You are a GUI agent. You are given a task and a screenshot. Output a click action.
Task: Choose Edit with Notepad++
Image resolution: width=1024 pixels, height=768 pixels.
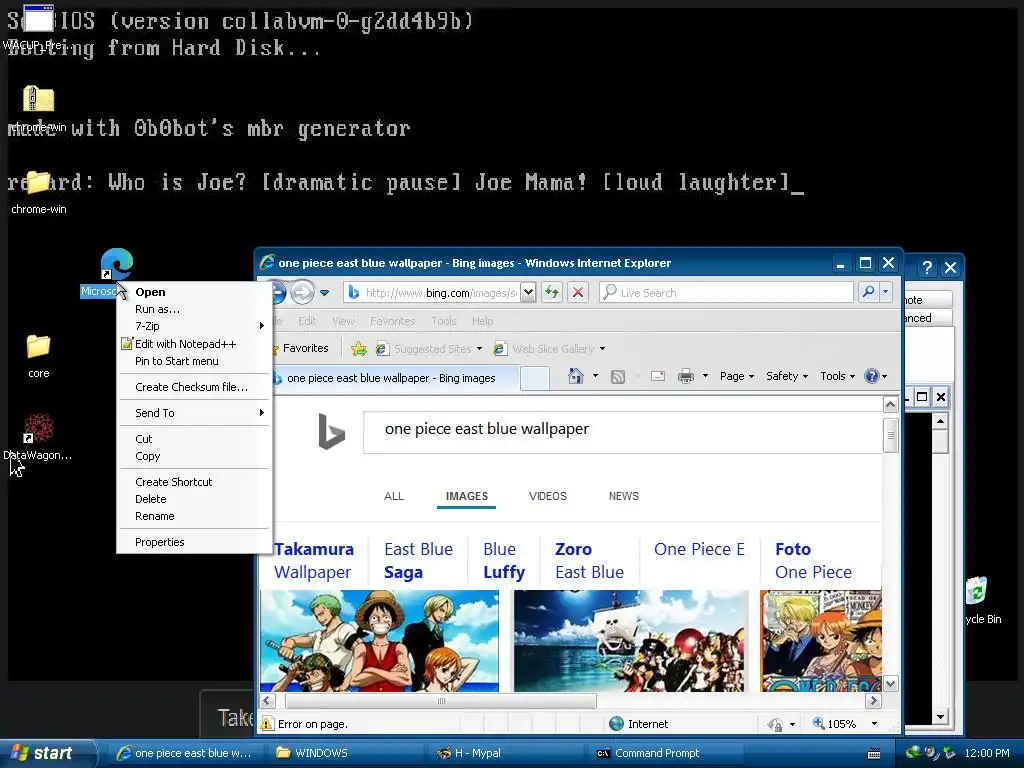193,344
